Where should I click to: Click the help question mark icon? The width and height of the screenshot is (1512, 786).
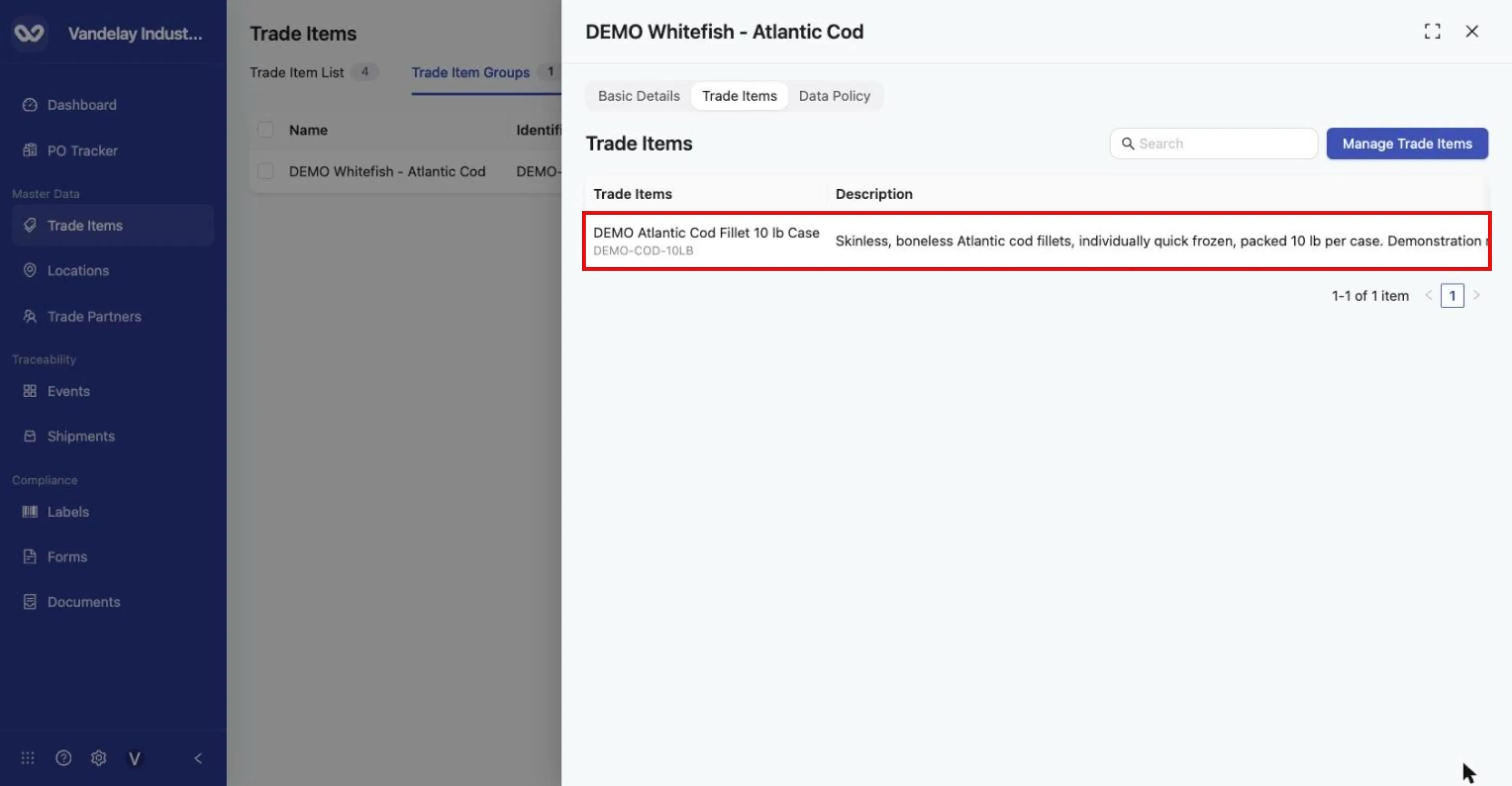pyautogui.click(x=63, y=758)
